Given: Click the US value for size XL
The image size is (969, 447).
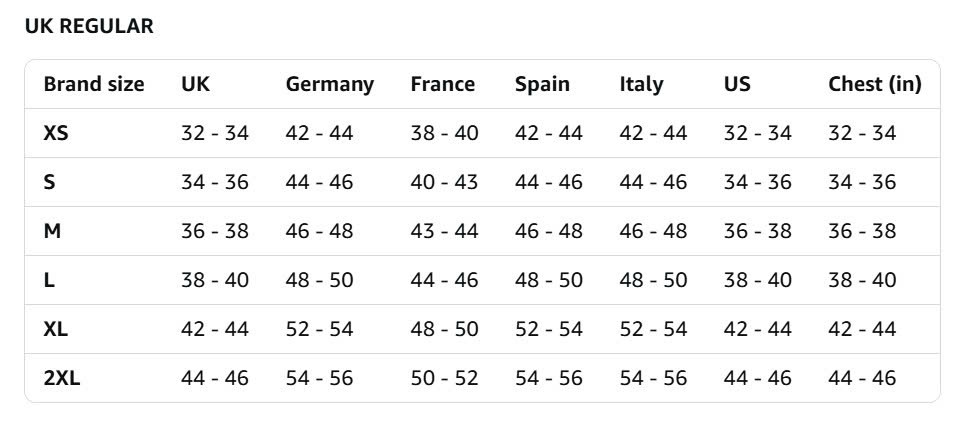Looking at the screenshot, I should (758, 329).
